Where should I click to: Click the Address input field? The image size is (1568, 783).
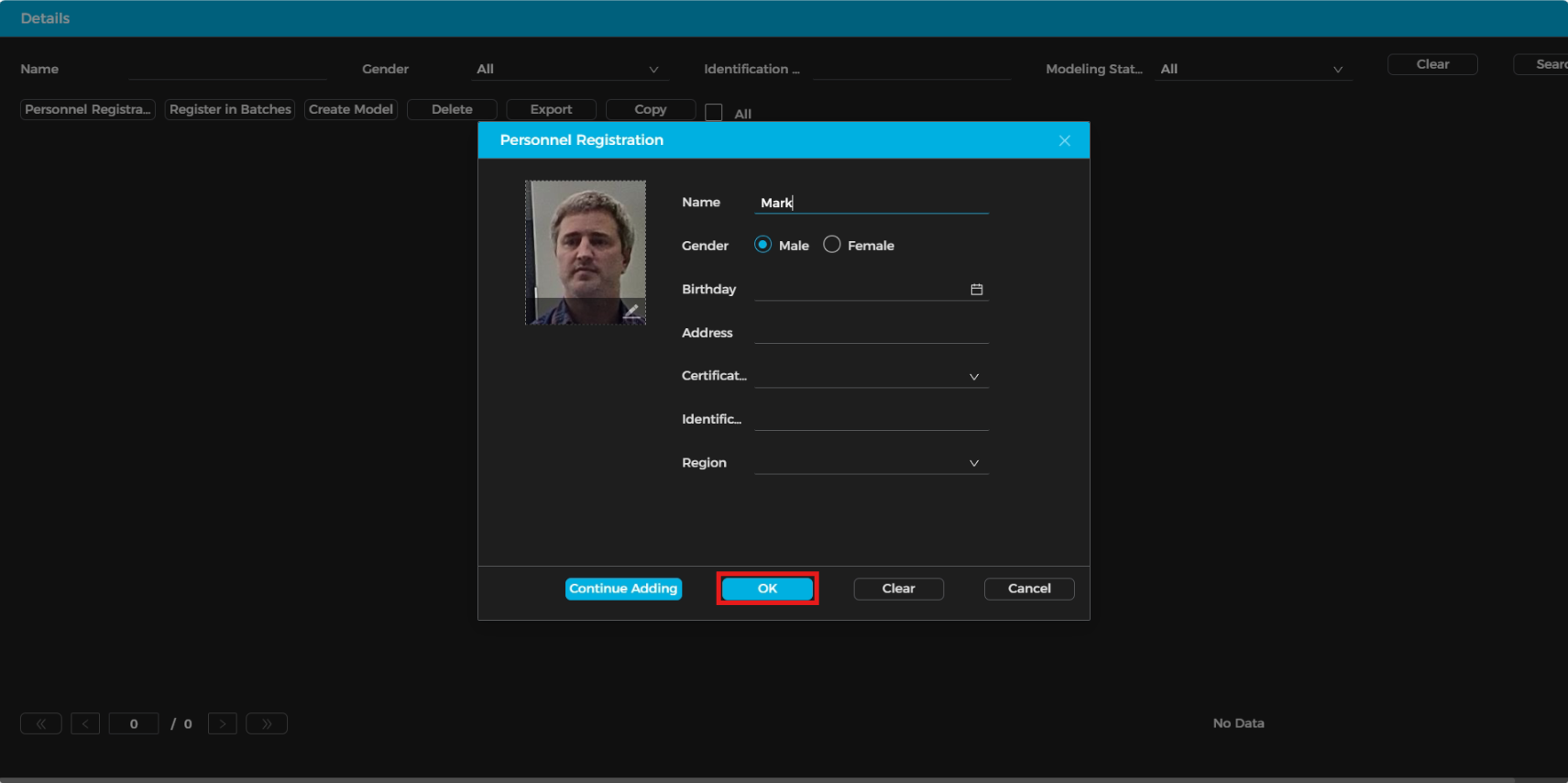point(871,333)
